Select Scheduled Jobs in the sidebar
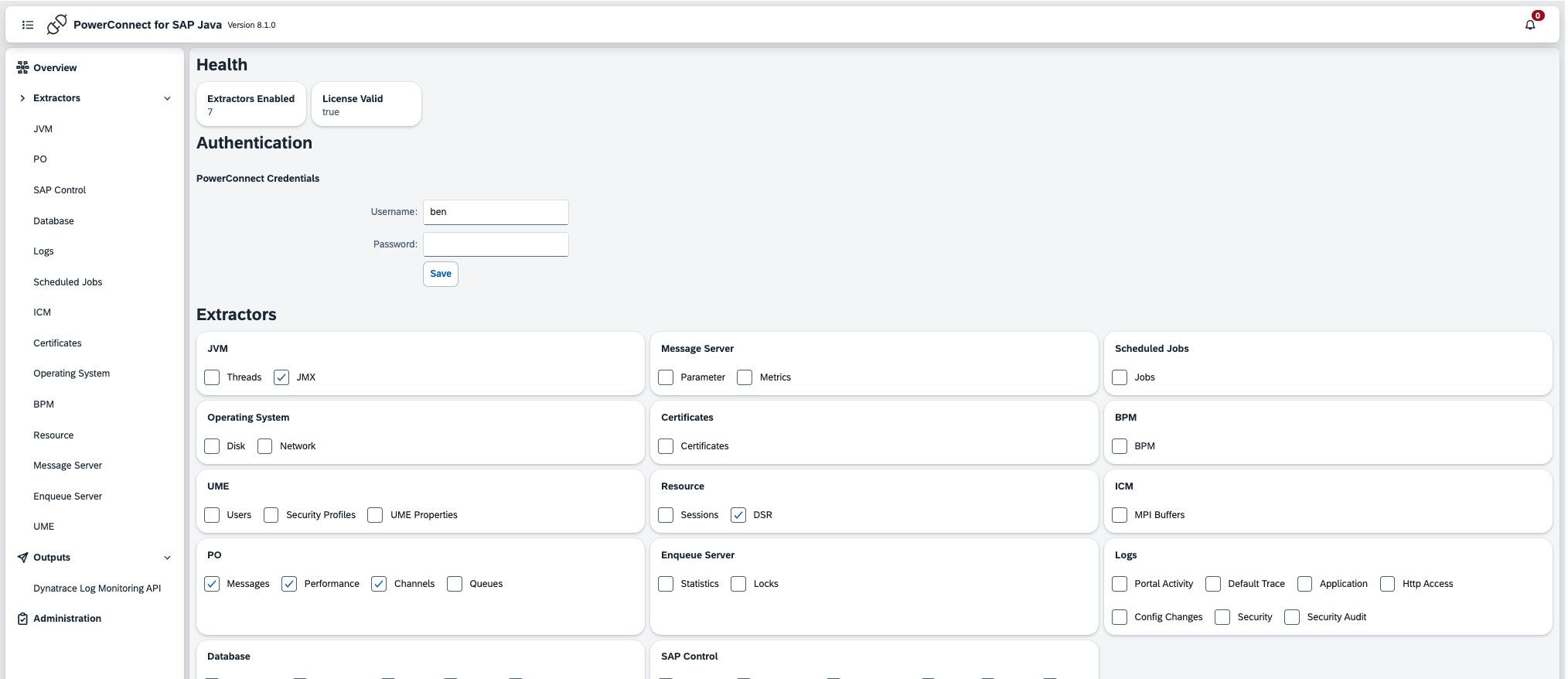1568x679 pixels. pos(67,282)
